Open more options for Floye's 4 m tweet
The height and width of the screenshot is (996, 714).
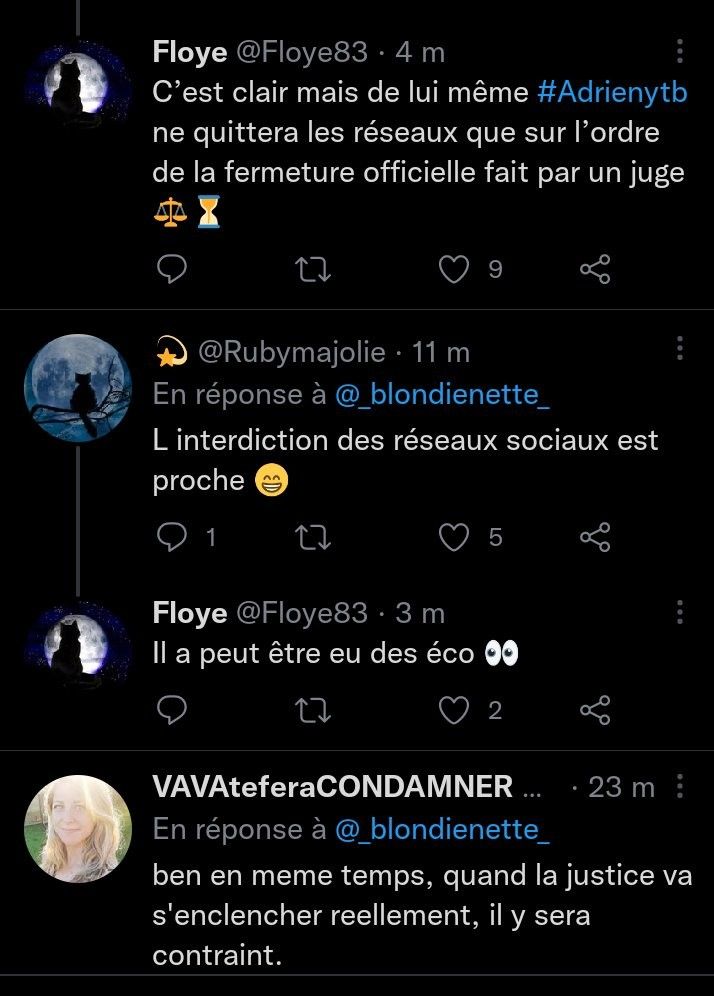pos(680,51)
